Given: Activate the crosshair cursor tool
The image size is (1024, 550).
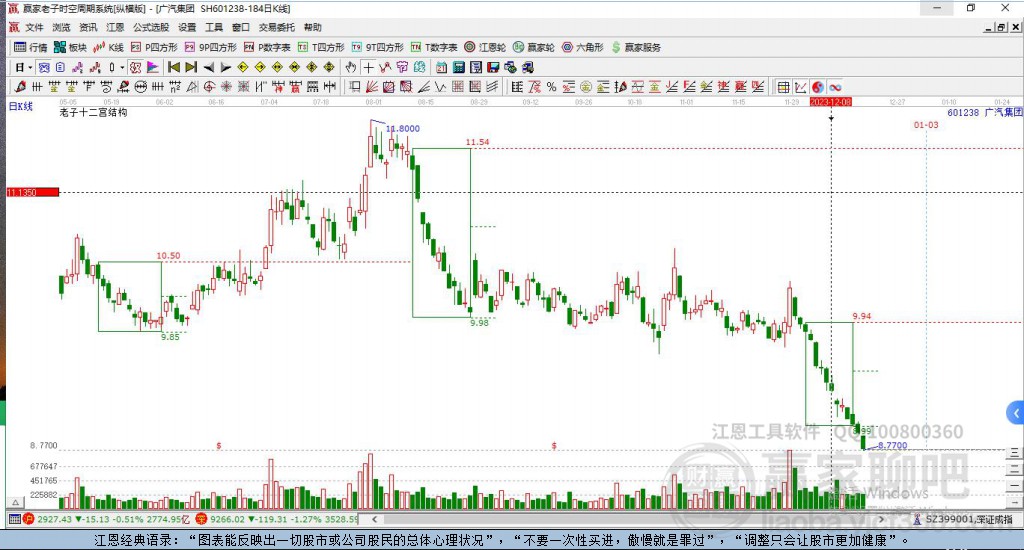Looking at the screenshot, I should coord(368,67).
